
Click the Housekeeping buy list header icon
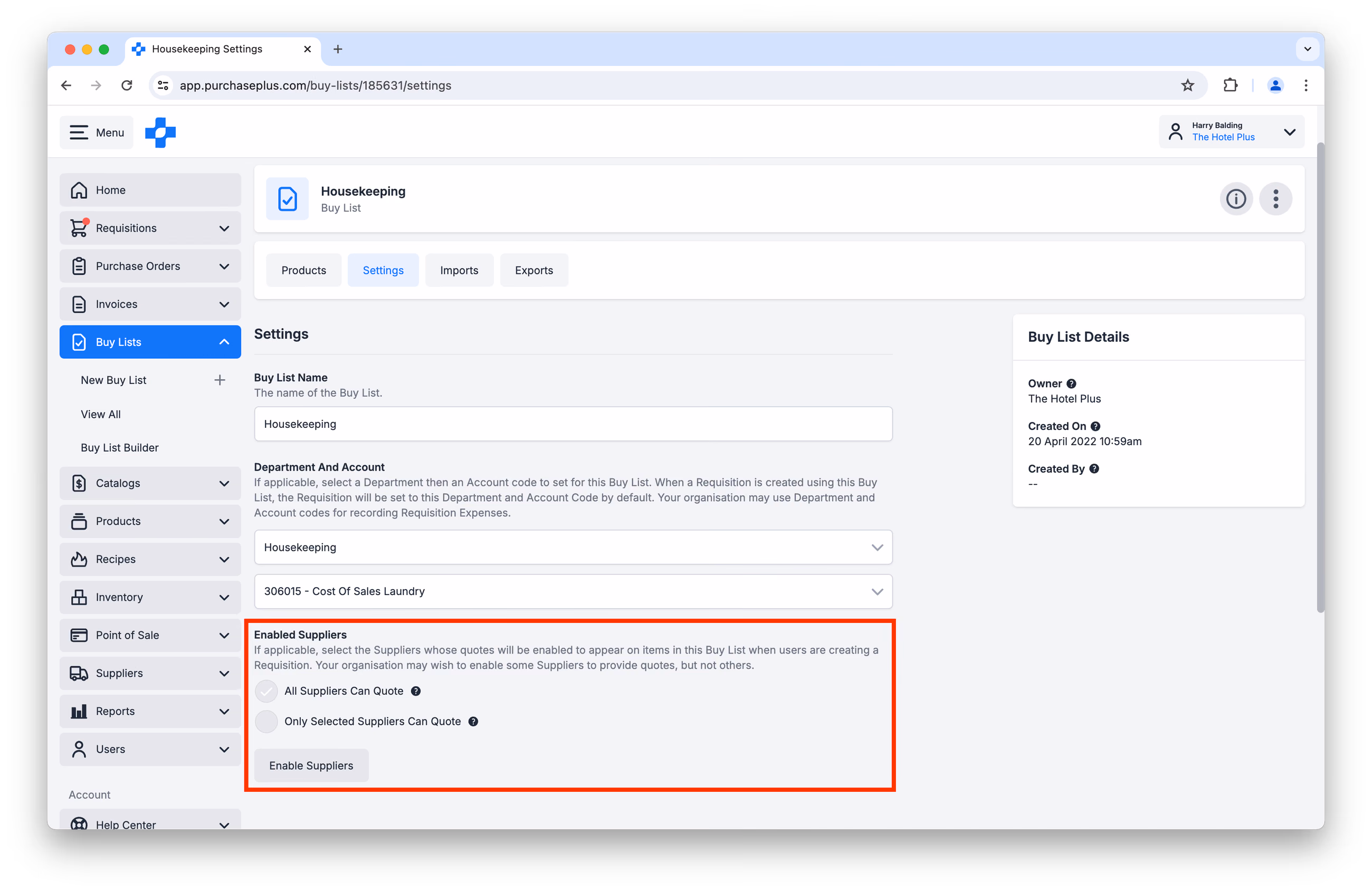click(287, 199)
